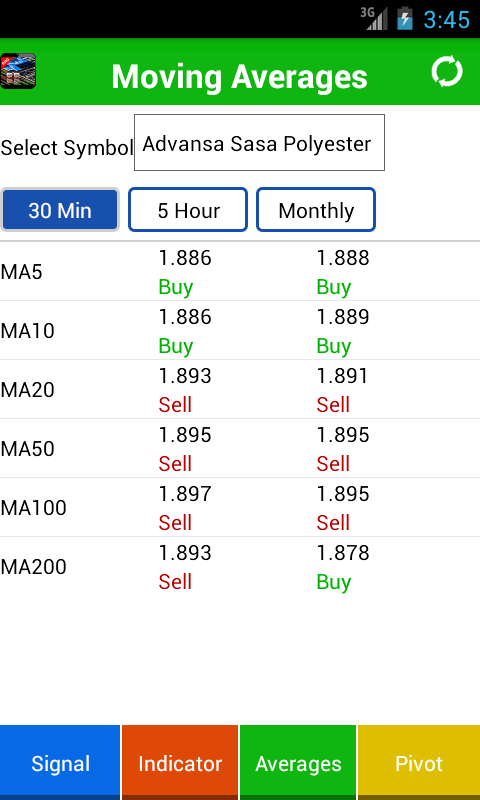Select the MA200 row label
480x800 pixels.
[34, 567]
